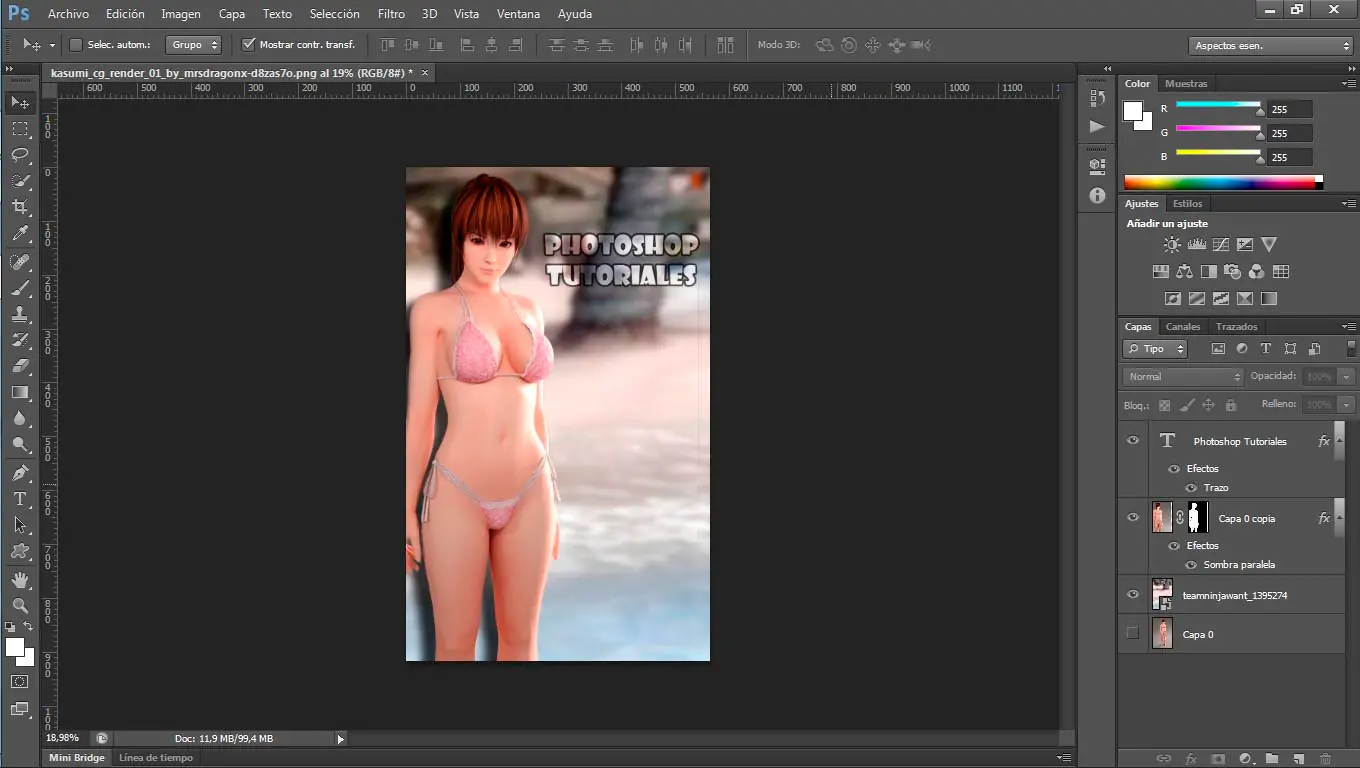Select the Eraser tool
The height and width of the screenshot is (768, 1360).
[x=20, y=366]
